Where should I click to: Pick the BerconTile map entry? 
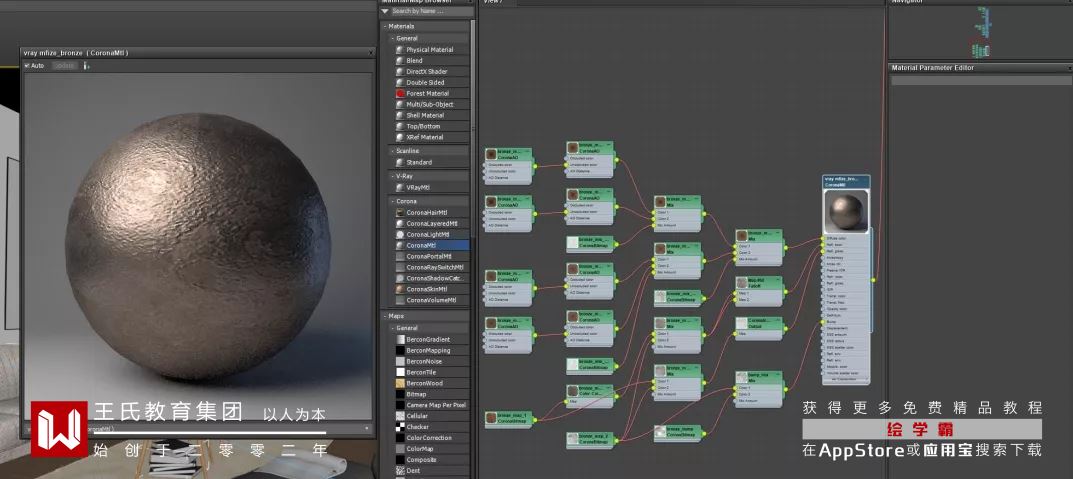(x=431, y=372)
